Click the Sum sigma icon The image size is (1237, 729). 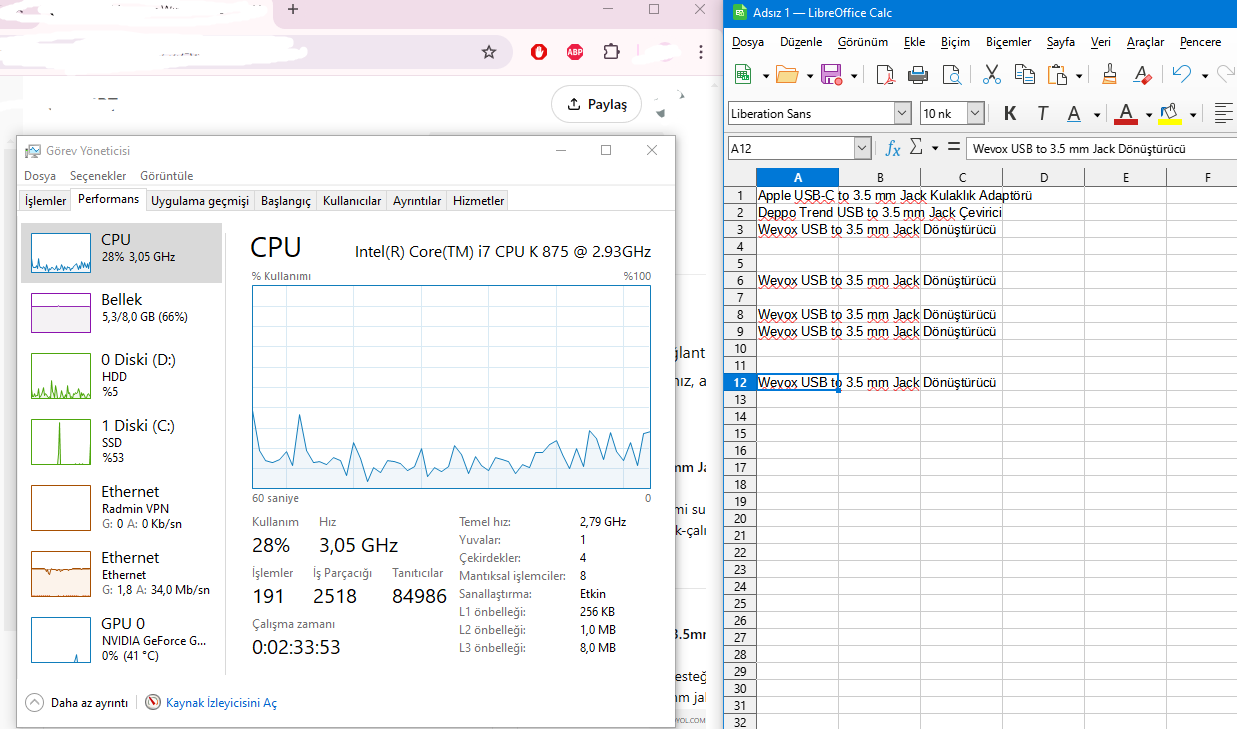(916, 148)
